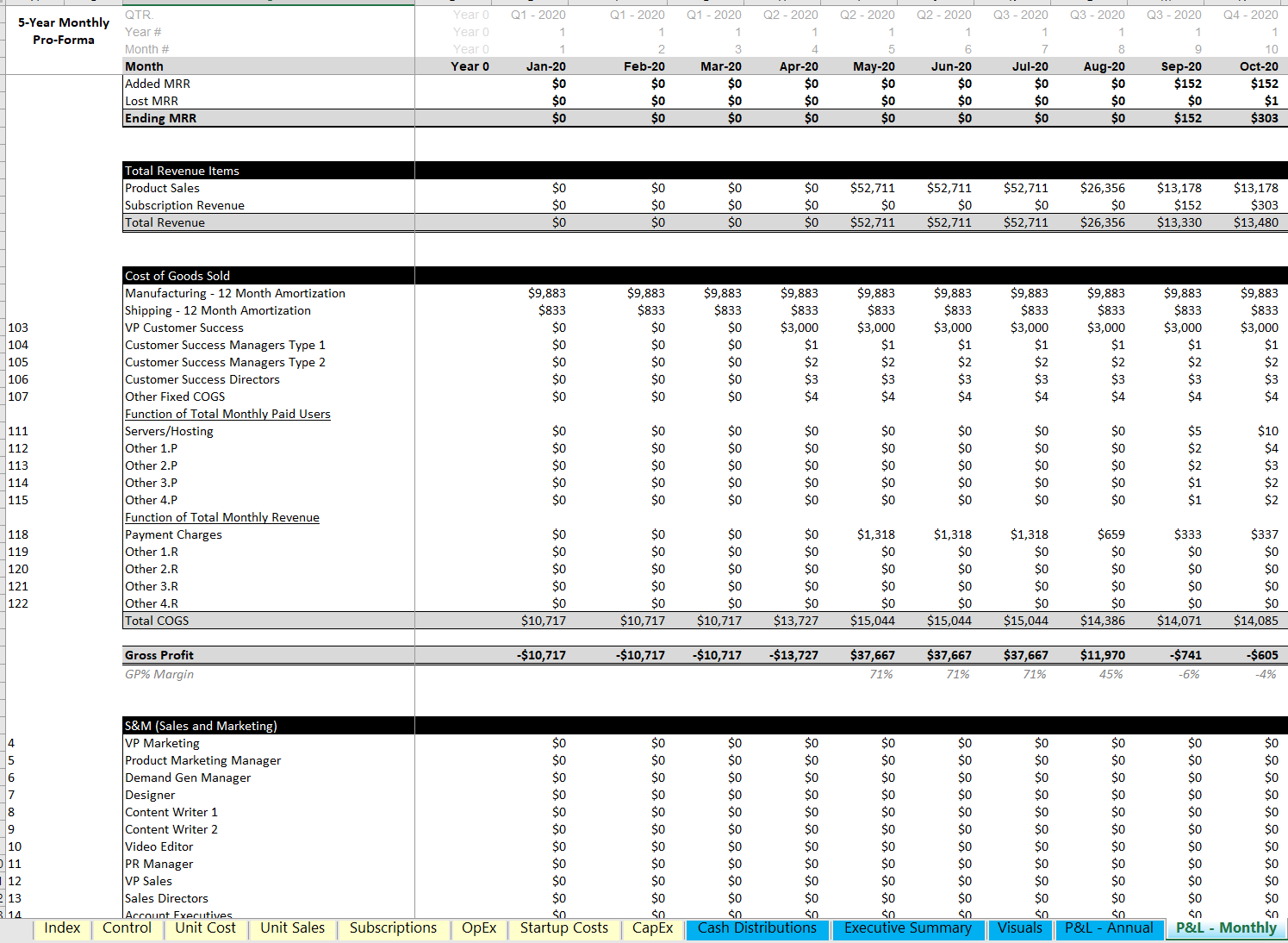1288x943 pixels.
Task: Select the Gross Profit row label
Action: tap(159, 655)
